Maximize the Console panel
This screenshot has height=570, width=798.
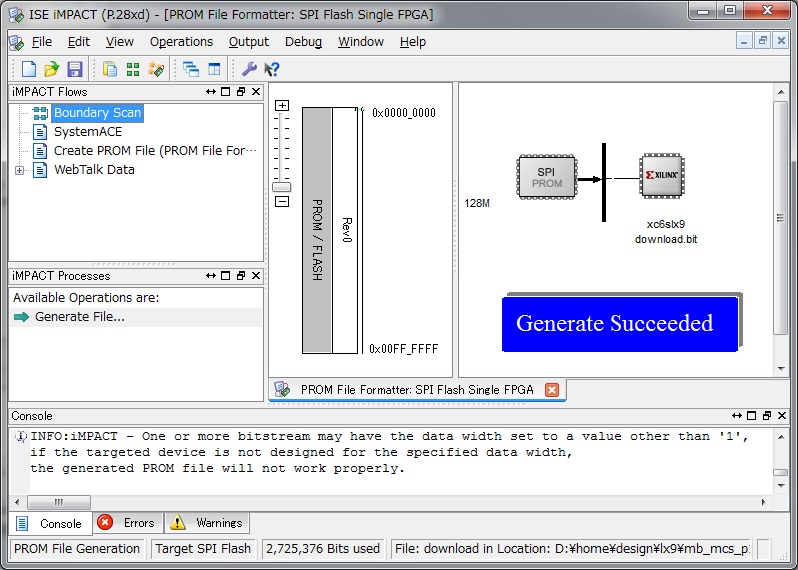coord(751,416)
